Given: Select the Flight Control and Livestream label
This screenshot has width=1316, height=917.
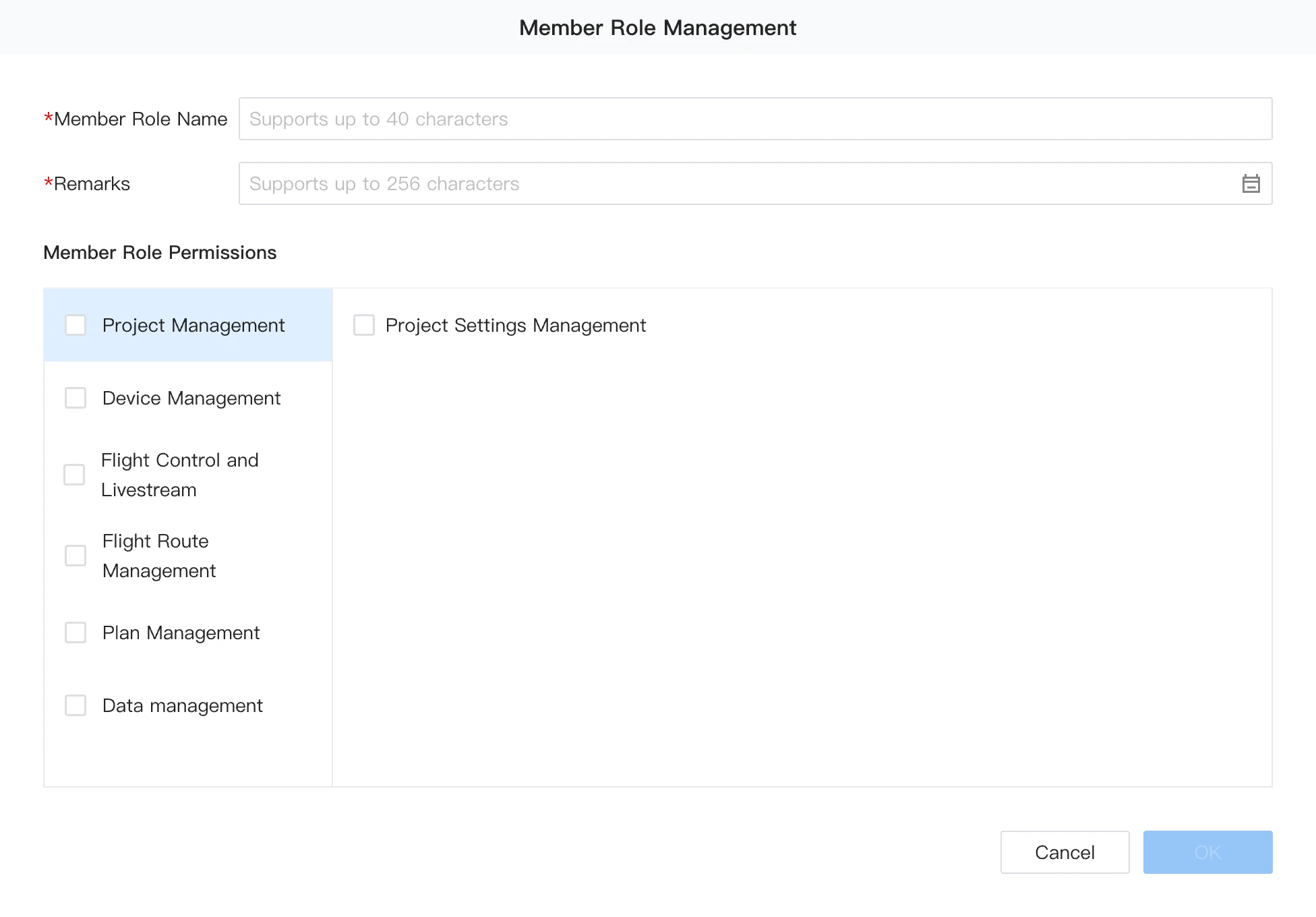Looking at the screenshot, I should tap(179, 475).
